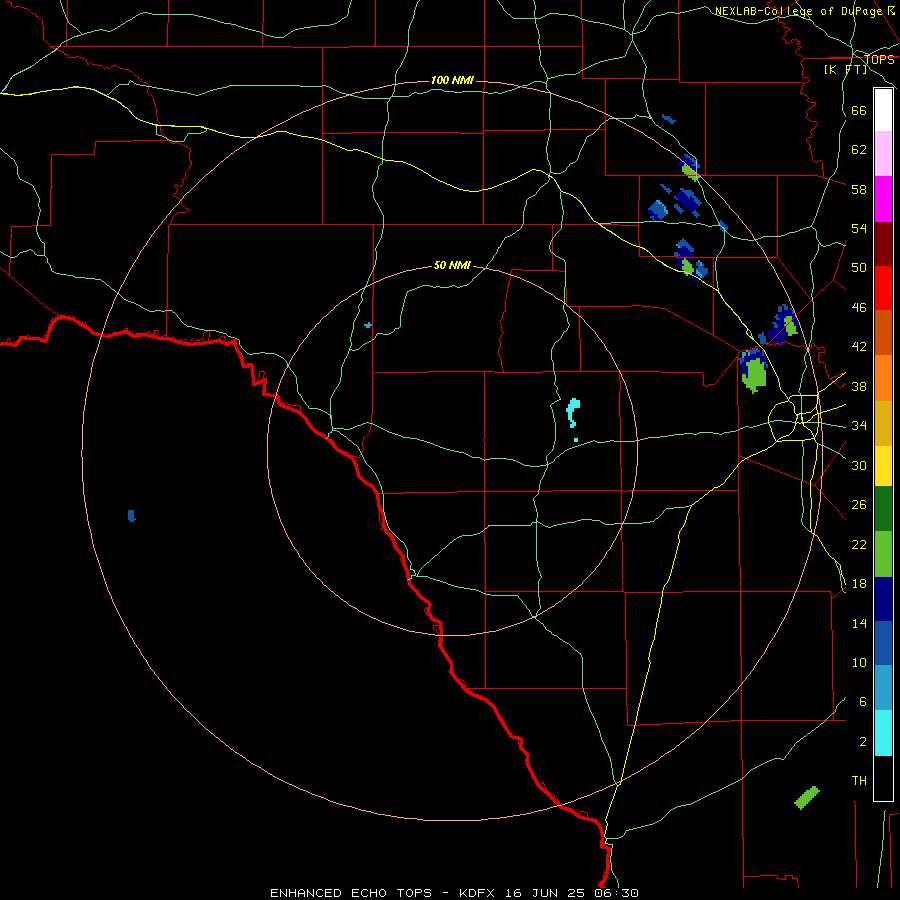Click the rounded blue echo left of the streaked echo

[x=658, y=210]
